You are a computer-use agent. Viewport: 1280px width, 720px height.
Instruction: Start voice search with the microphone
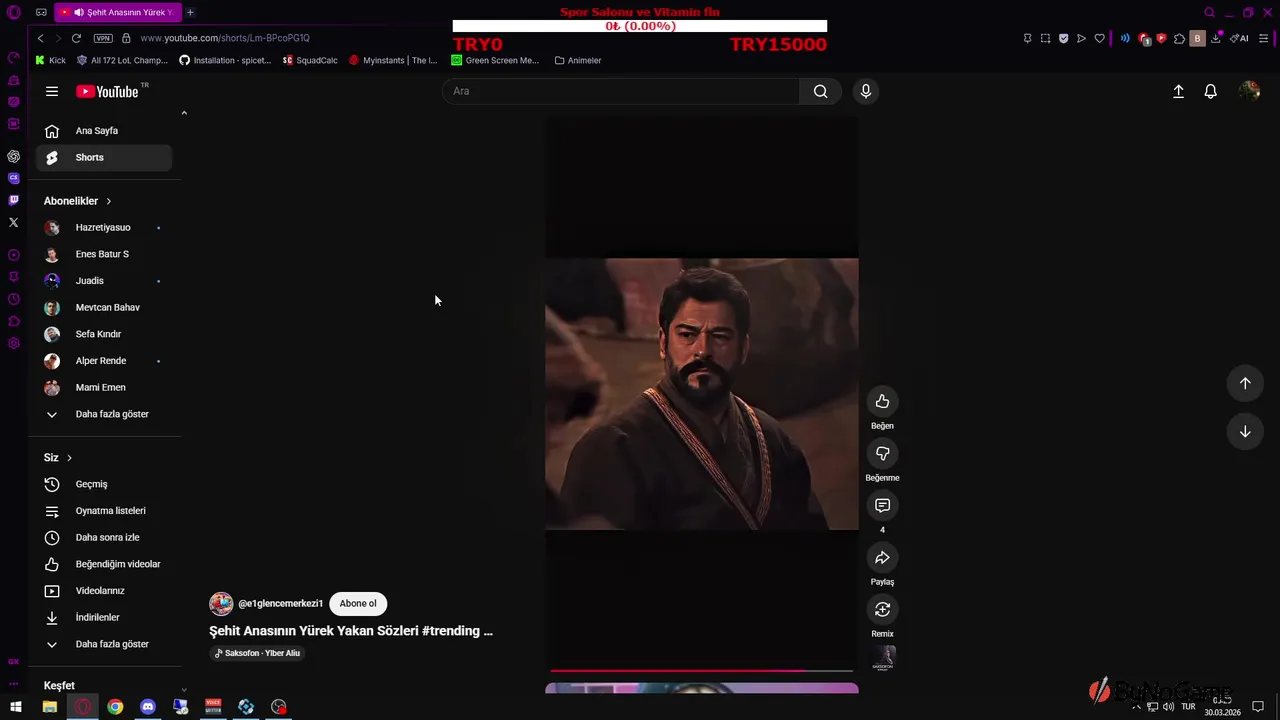(x=866, y=91)
